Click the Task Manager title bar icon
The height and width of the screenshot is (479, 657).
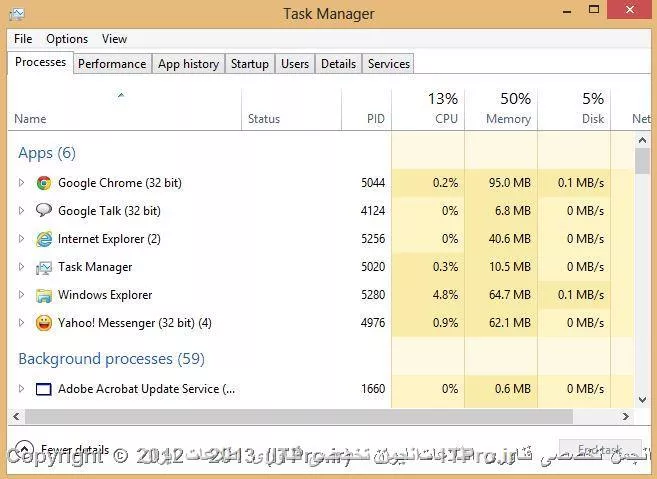coord(14,13)
